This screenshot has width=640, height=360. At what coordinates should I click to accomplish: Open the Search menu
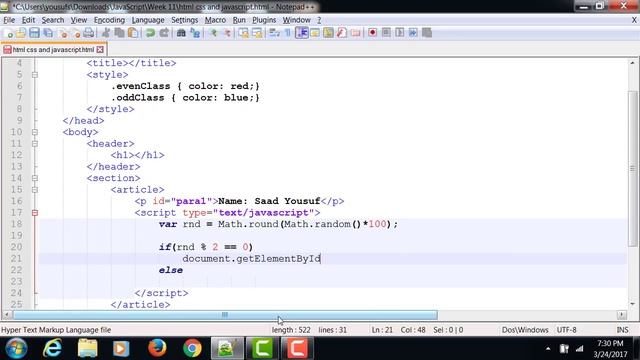[x=53, y=20]
